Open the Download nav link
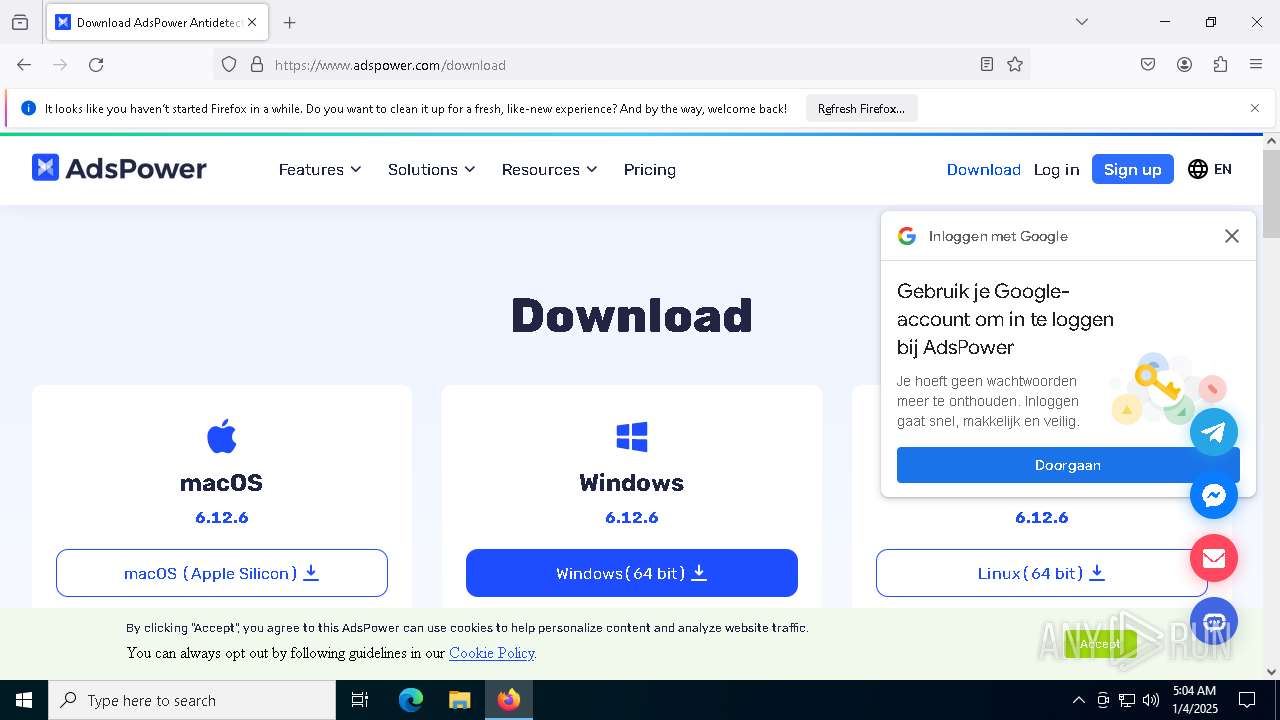Screen dimensions: 1280x720 click(984, 169)
